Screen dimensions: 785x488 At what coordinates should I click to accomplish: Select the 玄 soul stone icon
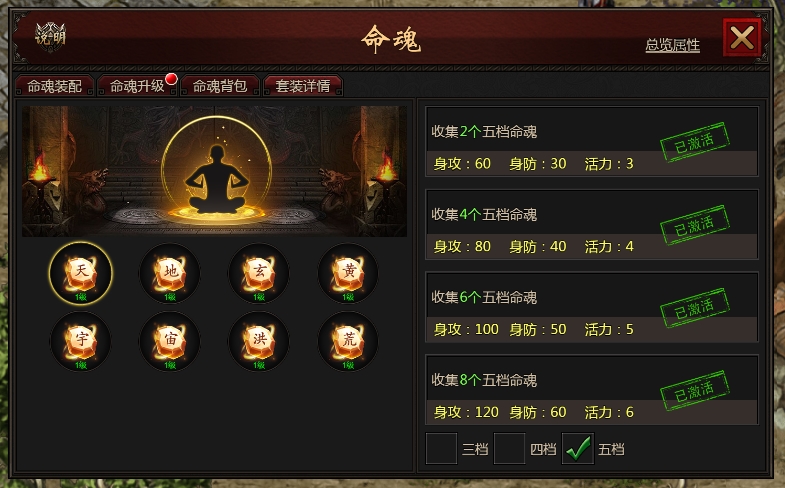259,273
